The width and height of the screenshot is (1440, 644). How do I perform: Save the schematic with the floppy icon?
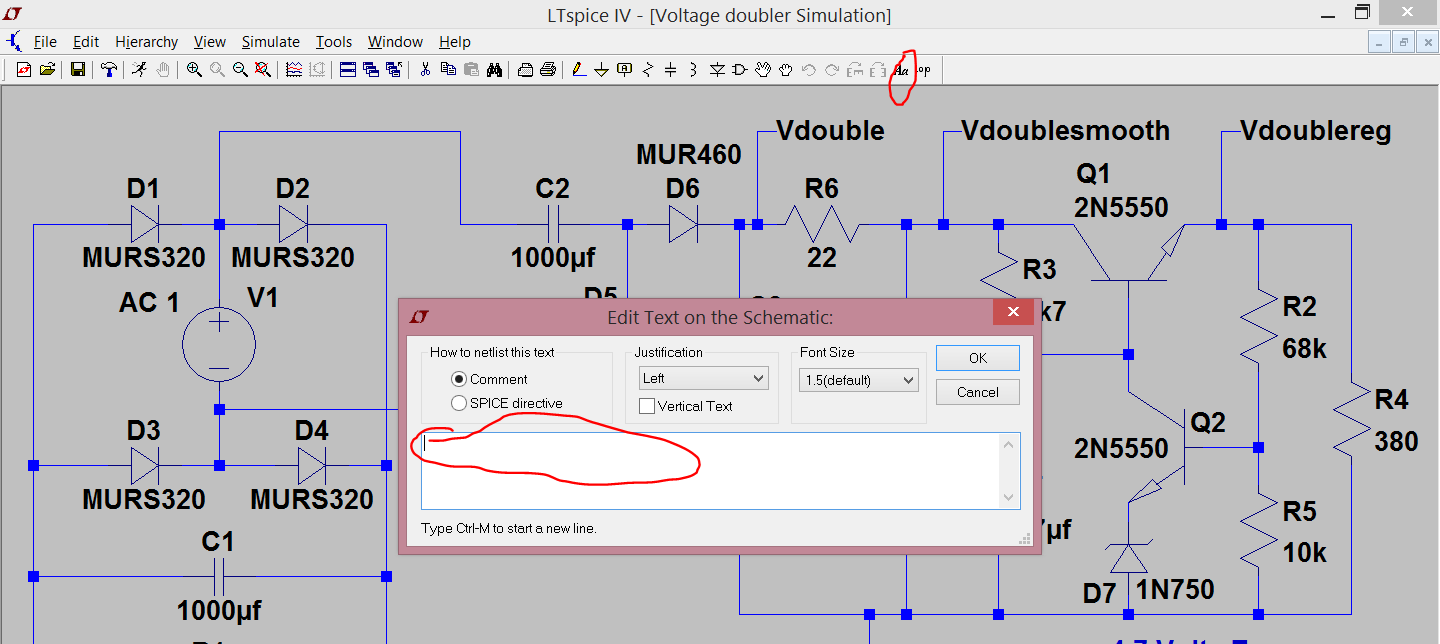tap(78, 69)
